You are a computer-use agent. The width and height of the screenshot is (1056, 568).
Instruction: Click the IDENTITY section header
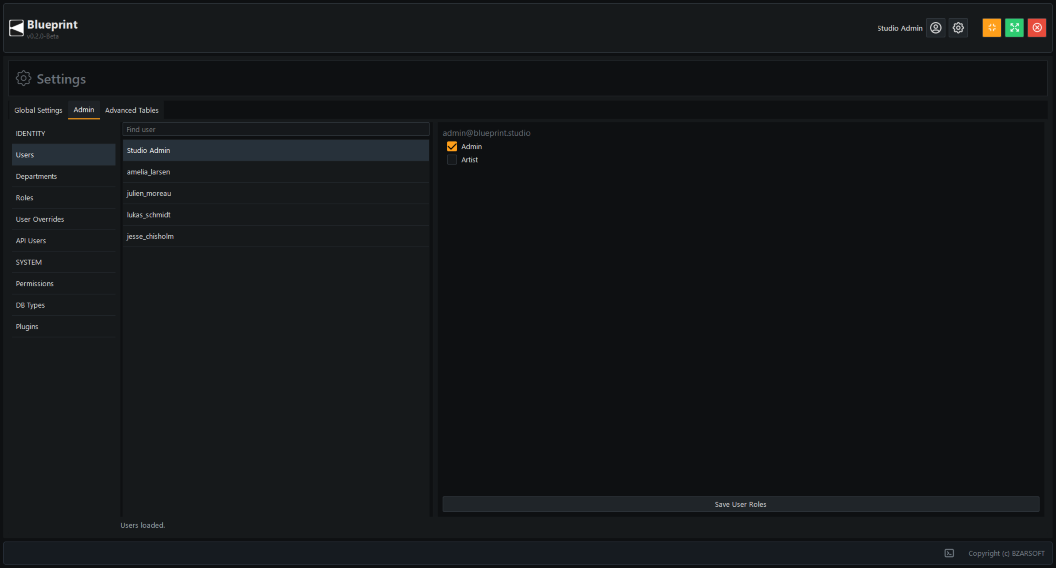30,133
